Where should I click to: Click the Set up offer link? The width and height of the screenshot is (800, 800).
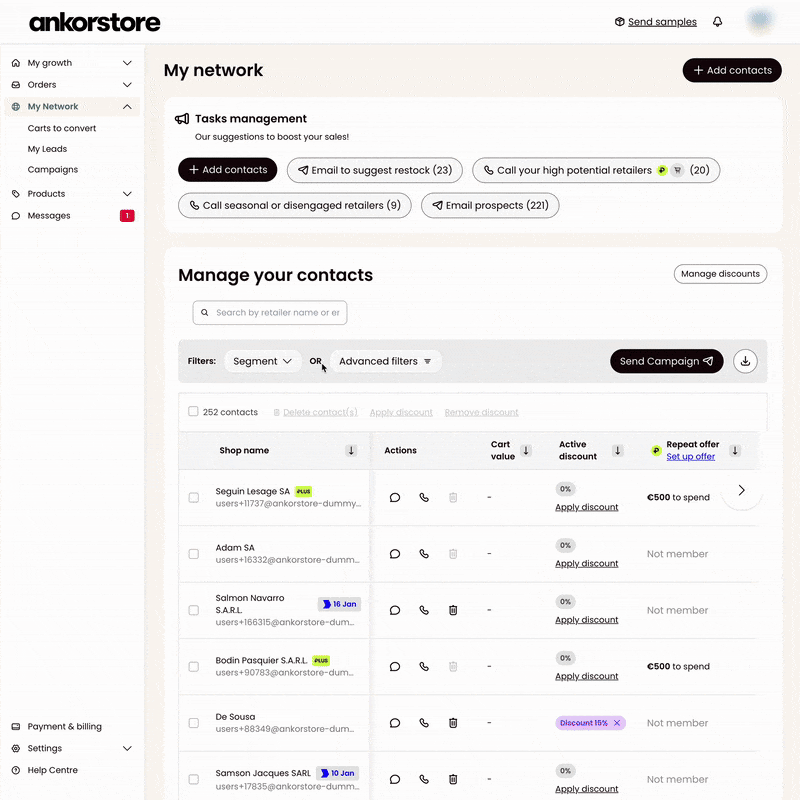point(690,457)
